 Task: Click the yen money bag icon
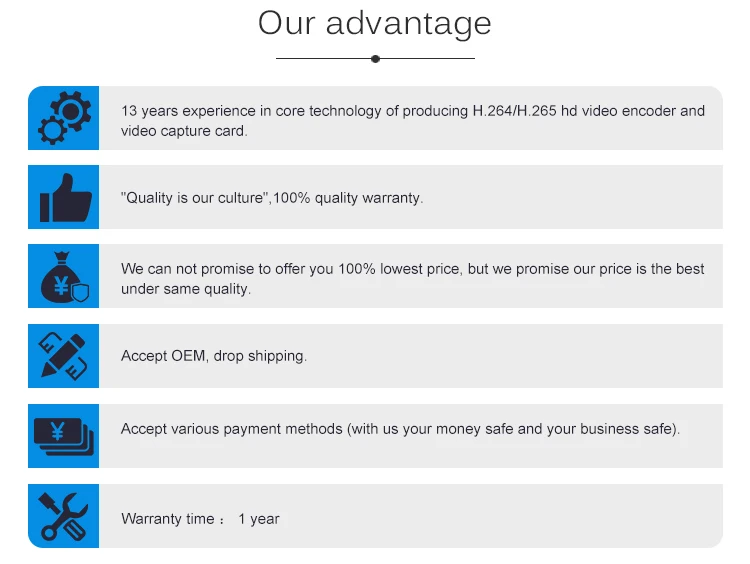coord(64,277)
